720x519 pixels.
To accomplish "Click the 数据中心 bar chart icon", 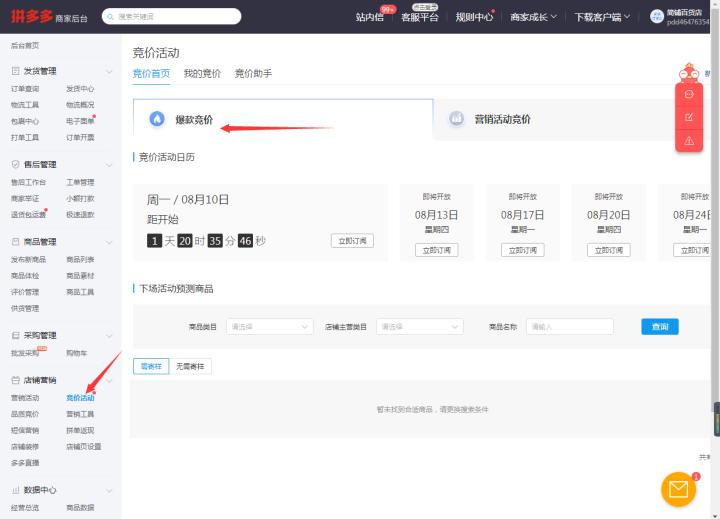I will point(15,490).
